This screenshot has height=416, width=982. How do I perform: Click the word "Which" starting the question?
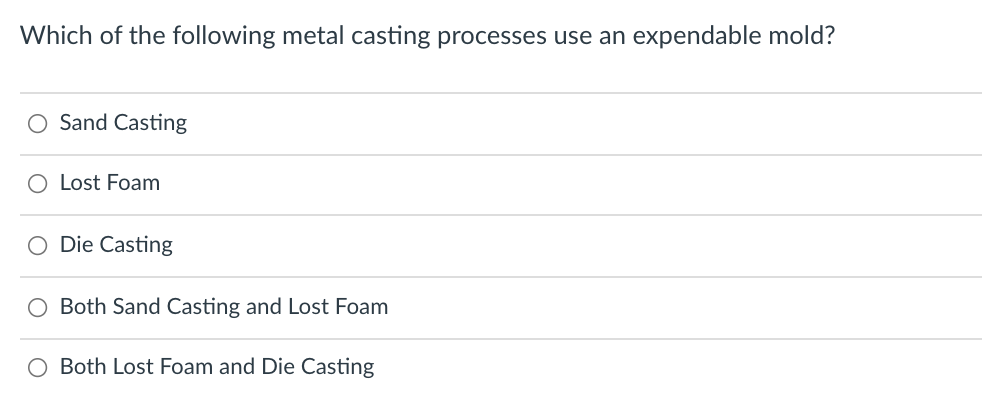(52, 35)
